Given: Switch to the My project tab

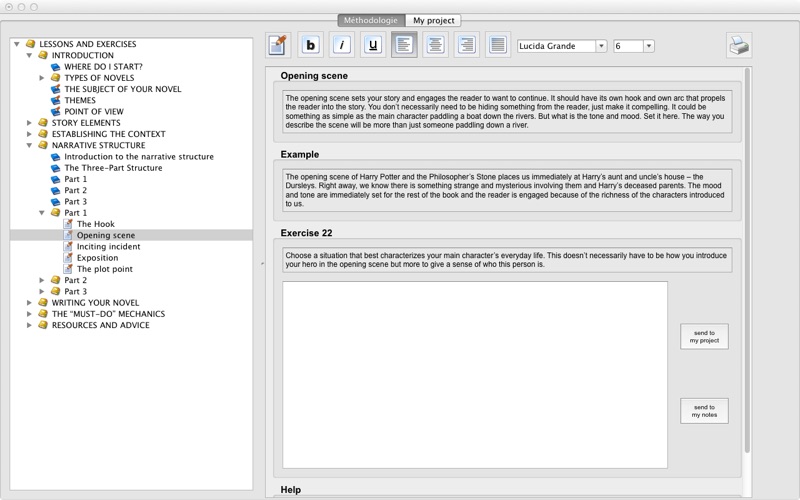Looking at the screenshot, I should [434, 20].
